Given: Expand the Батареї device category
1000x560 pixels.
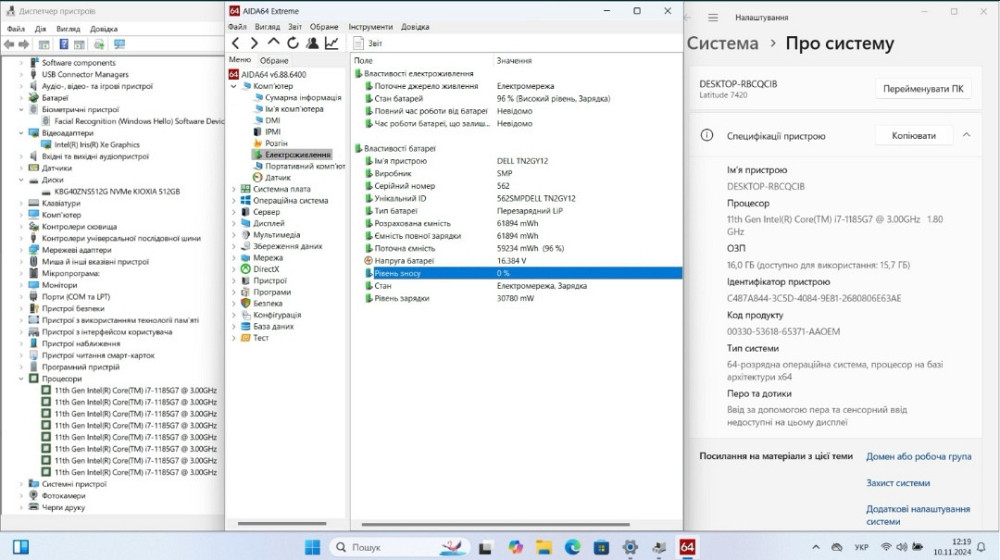Looking at the screenshot, I should tap(22, 98).
